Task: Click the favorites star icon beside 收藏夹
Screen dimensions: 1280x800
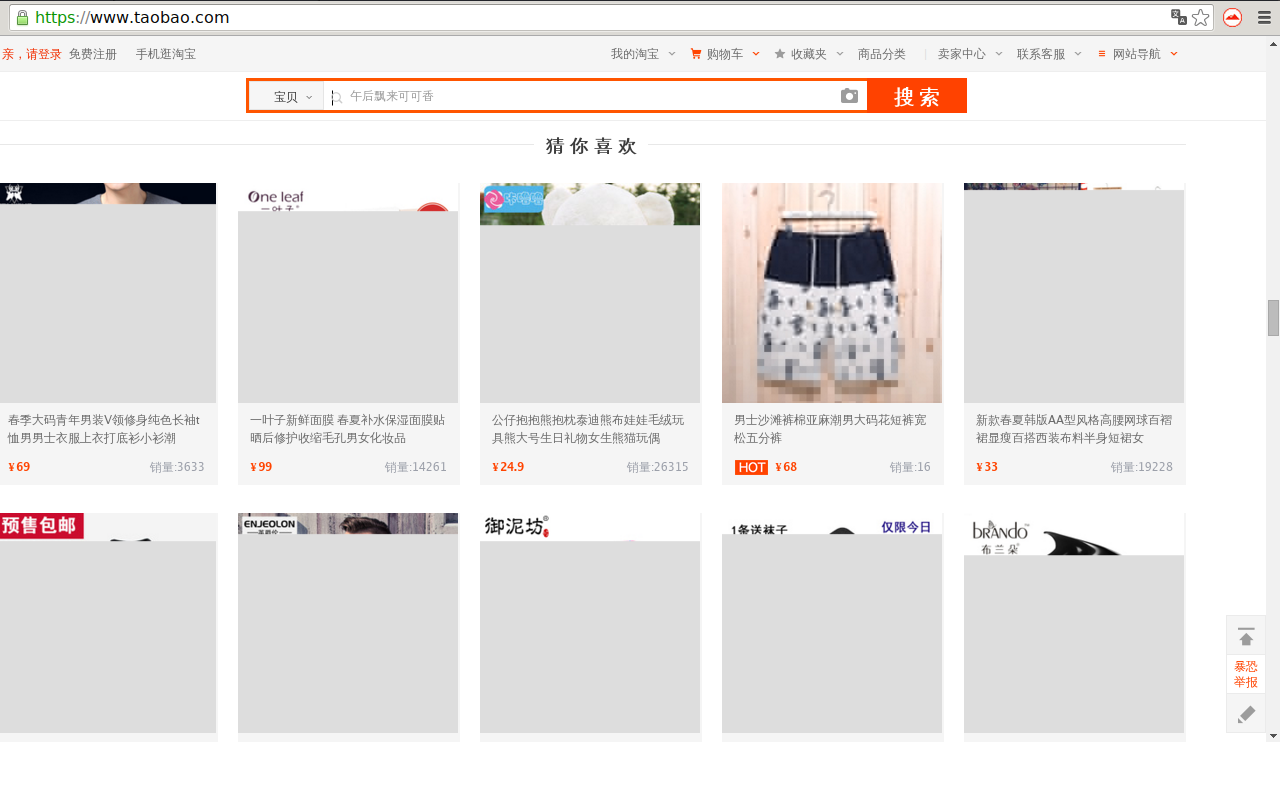Action: click(780, 54)
